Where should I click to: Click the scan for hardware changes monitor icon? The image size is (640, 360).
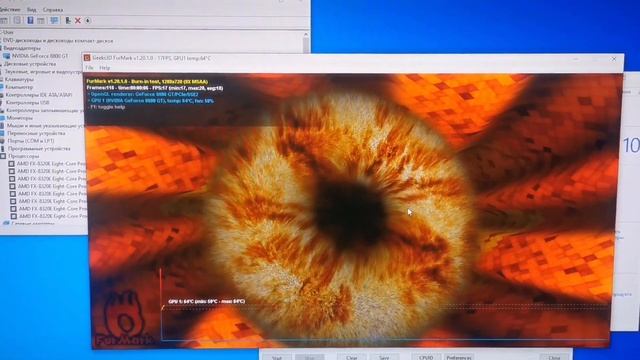point(54,20)
